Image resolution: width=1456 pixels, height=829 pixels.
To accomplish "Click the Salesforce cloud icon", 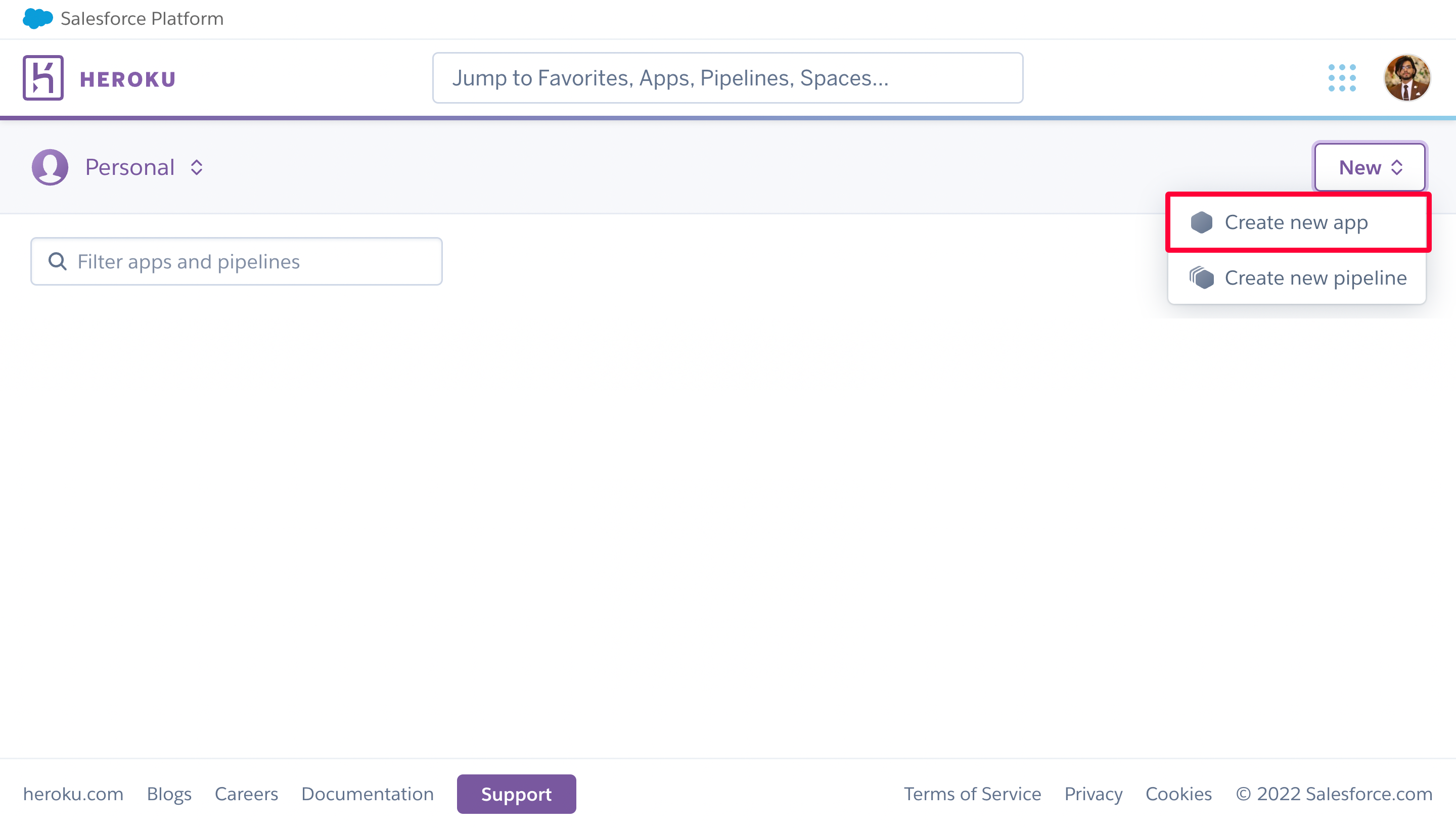I will point(37,18).
